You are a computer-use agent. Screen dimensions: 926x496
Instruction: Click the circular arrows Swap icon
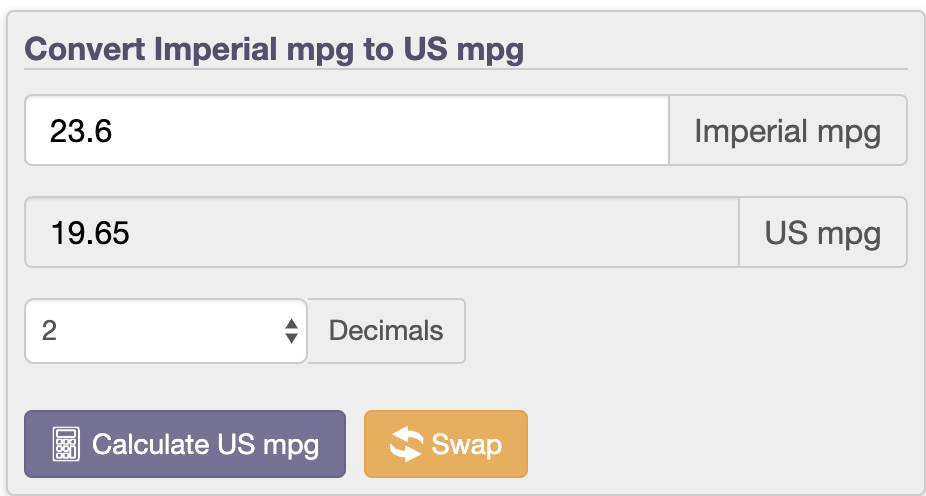coord(406,444)
